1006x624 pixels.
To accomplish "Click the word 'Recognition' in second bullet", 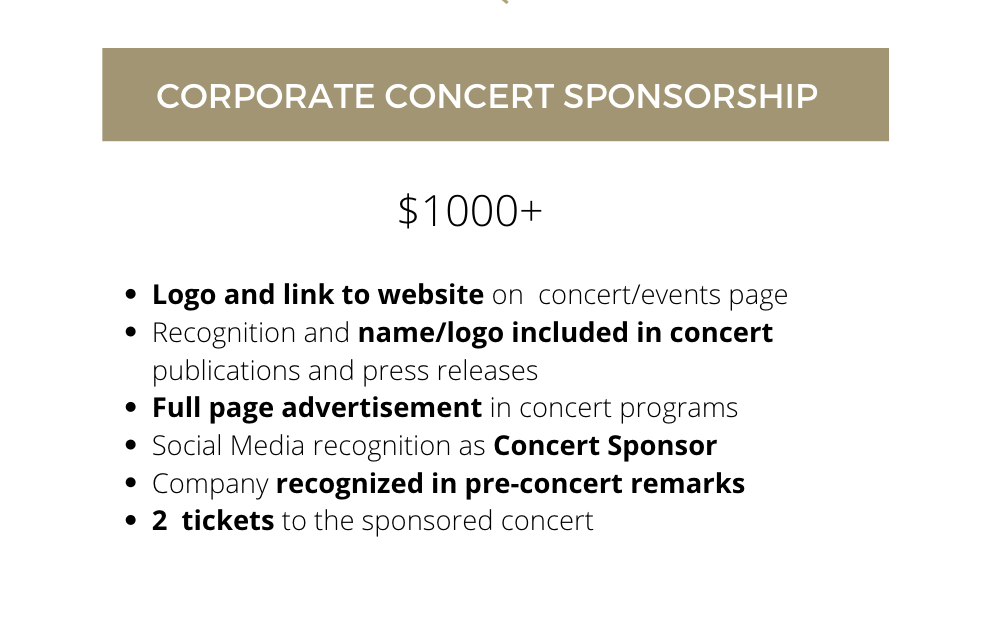I will [x=224, y=333].
